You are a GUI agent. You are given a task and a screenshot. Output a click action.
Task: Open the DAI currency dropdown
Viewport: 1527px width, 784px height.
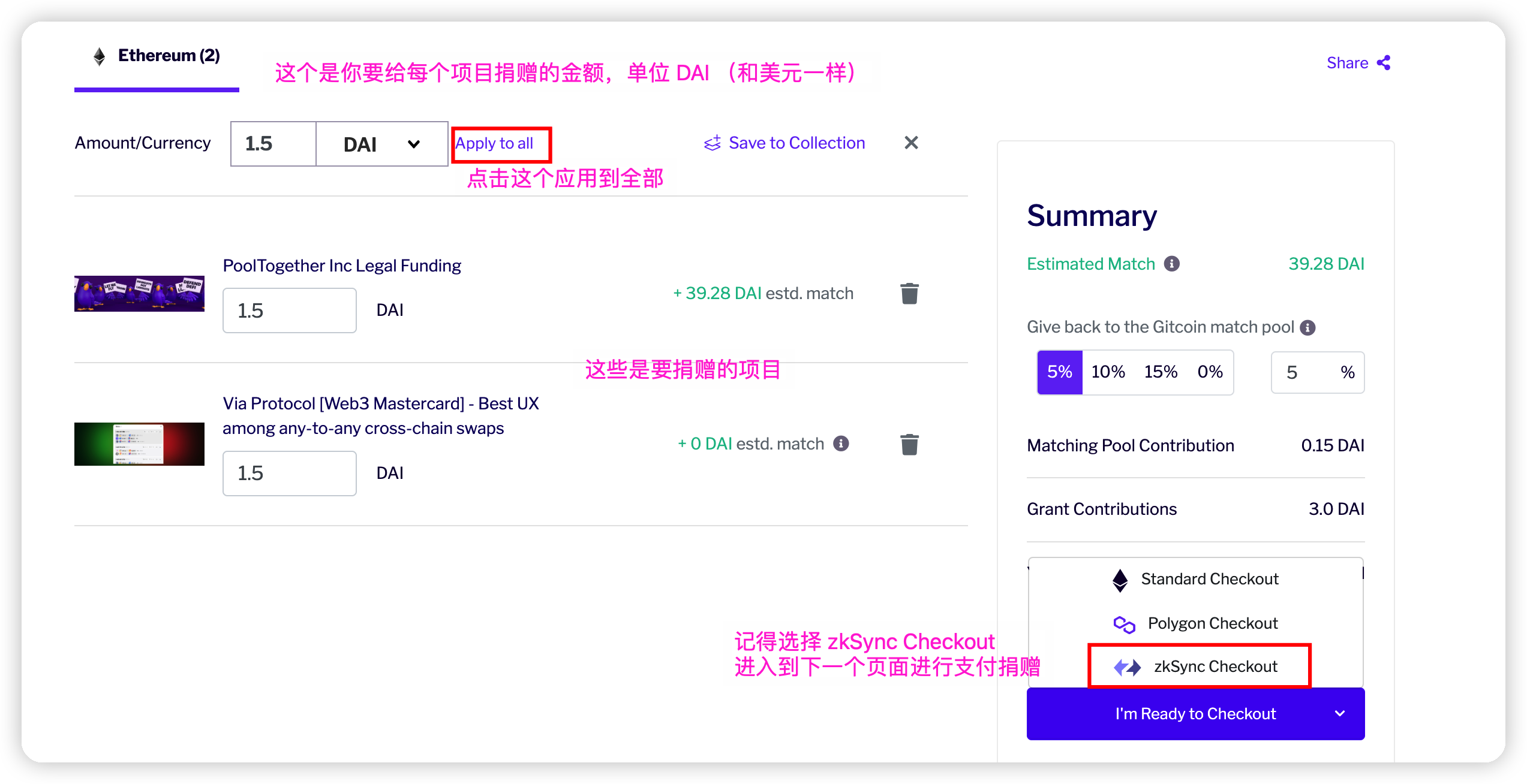tap(381, 144)
